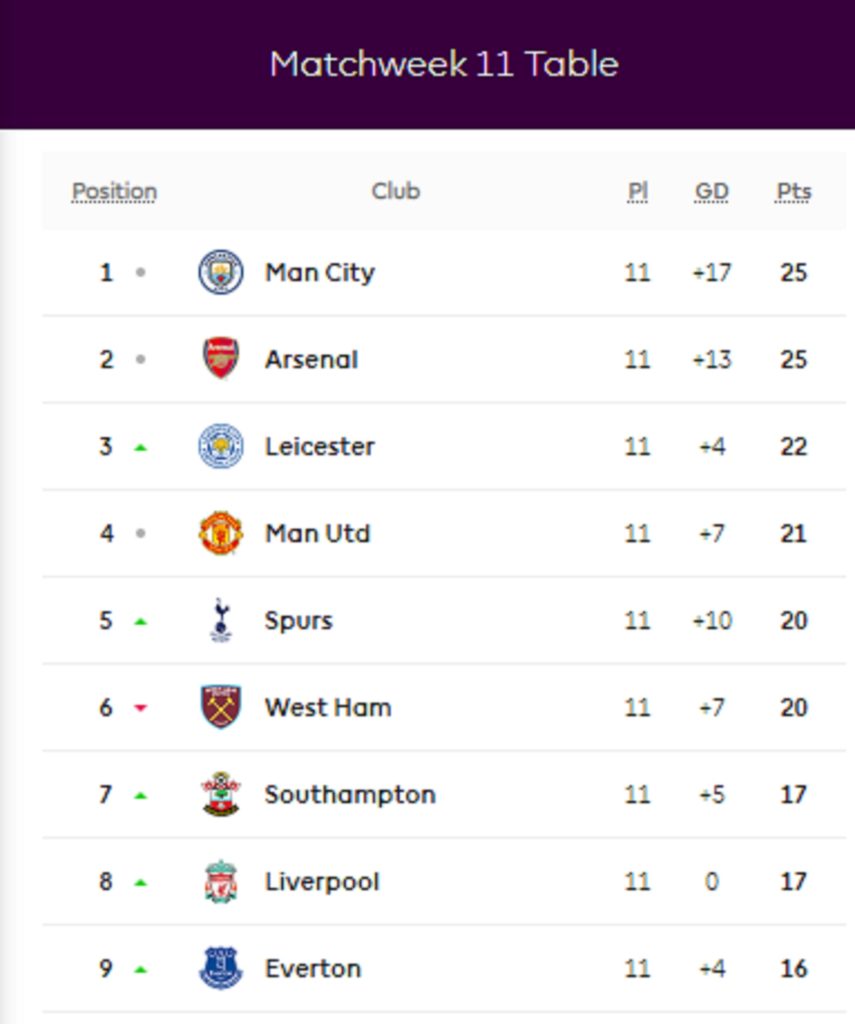
Task: Click the Spurs cockerel logo
Action: point(221,620)
